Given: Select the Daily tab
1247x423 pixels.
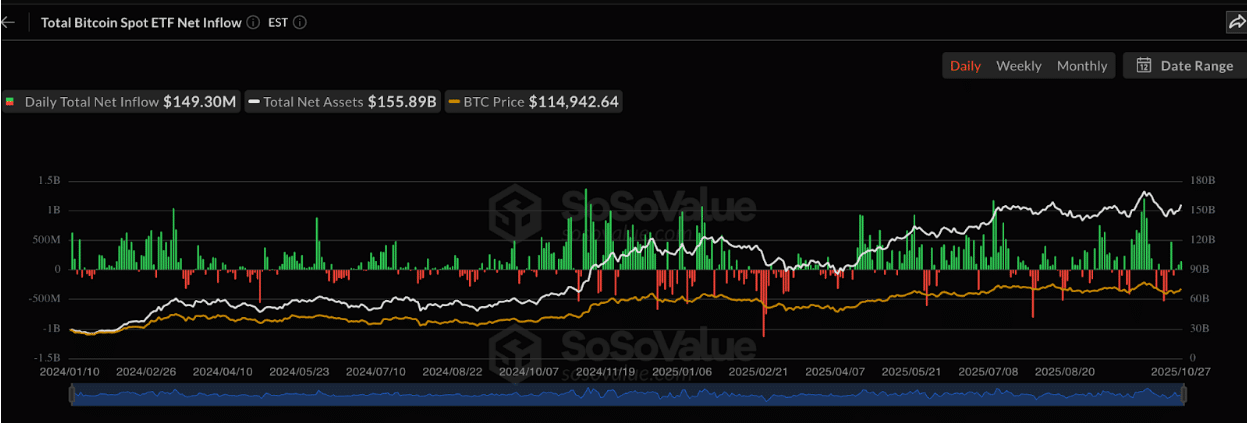Looking at the screenshot, I should tap(965, 66).
